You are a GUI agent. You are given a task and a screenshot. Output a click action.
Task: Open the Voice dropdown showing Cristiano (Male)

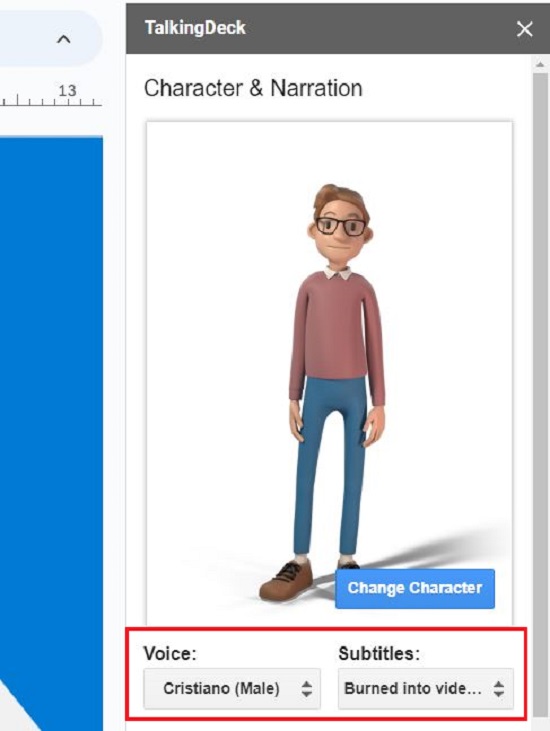[232, 689]
